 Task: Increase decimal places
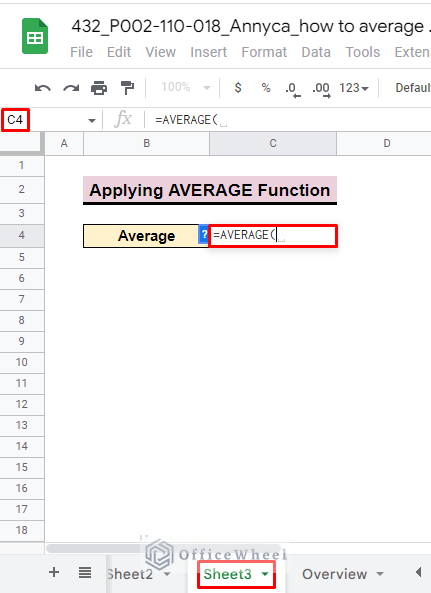click(x=321, y=89)
